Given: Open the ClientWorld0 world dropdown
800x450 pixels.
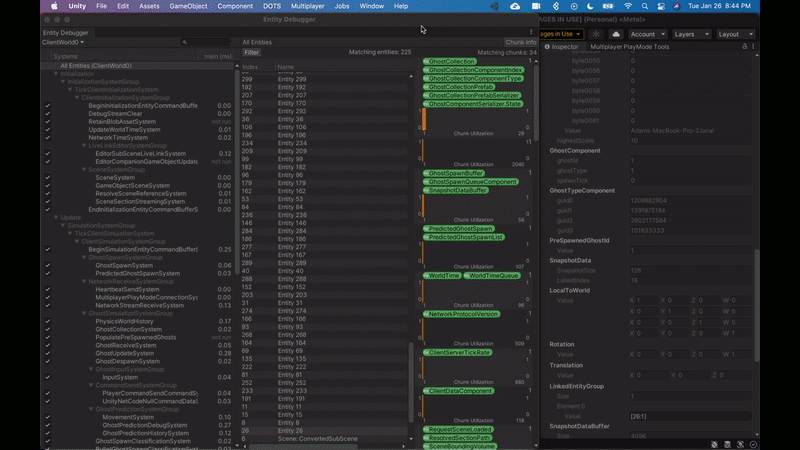Looking at the screenshot, I should (63, 43).
